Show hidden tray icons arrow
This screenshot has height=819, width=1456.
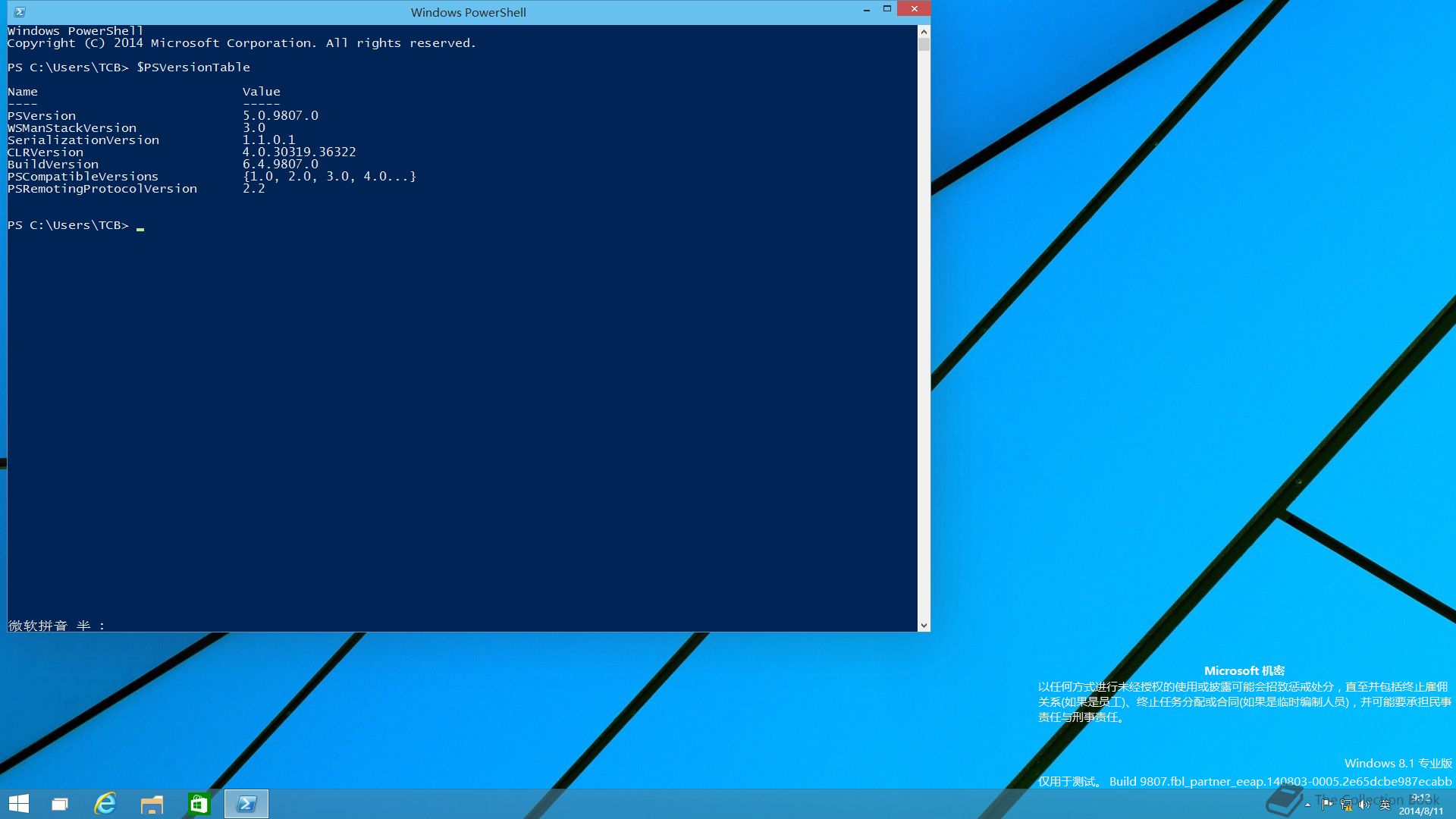pos(1307,805)
